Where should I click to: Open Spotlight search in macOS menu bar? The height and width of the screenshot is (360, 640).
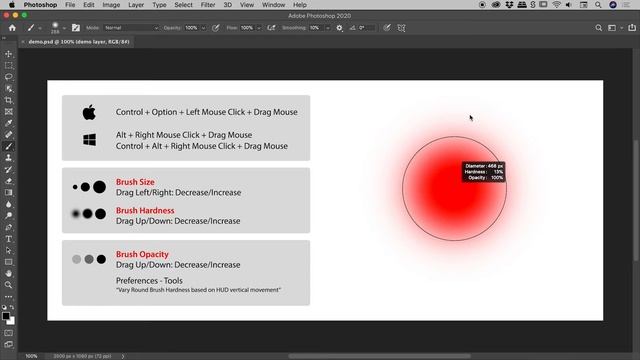(x=598, y=5)
